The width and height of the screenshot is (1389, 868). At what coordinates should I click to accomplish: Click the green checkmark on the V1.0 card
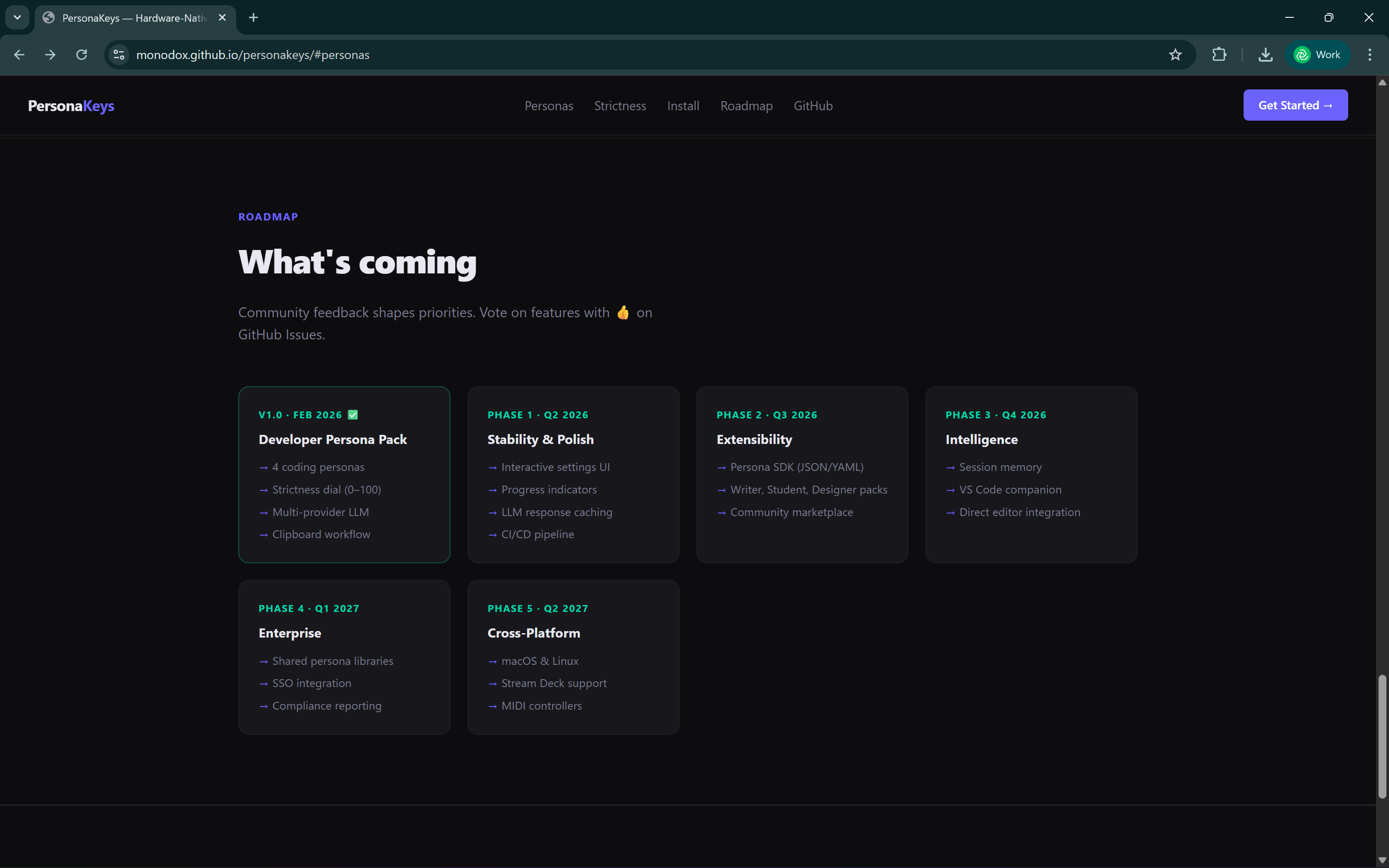(x=353, y=414)
